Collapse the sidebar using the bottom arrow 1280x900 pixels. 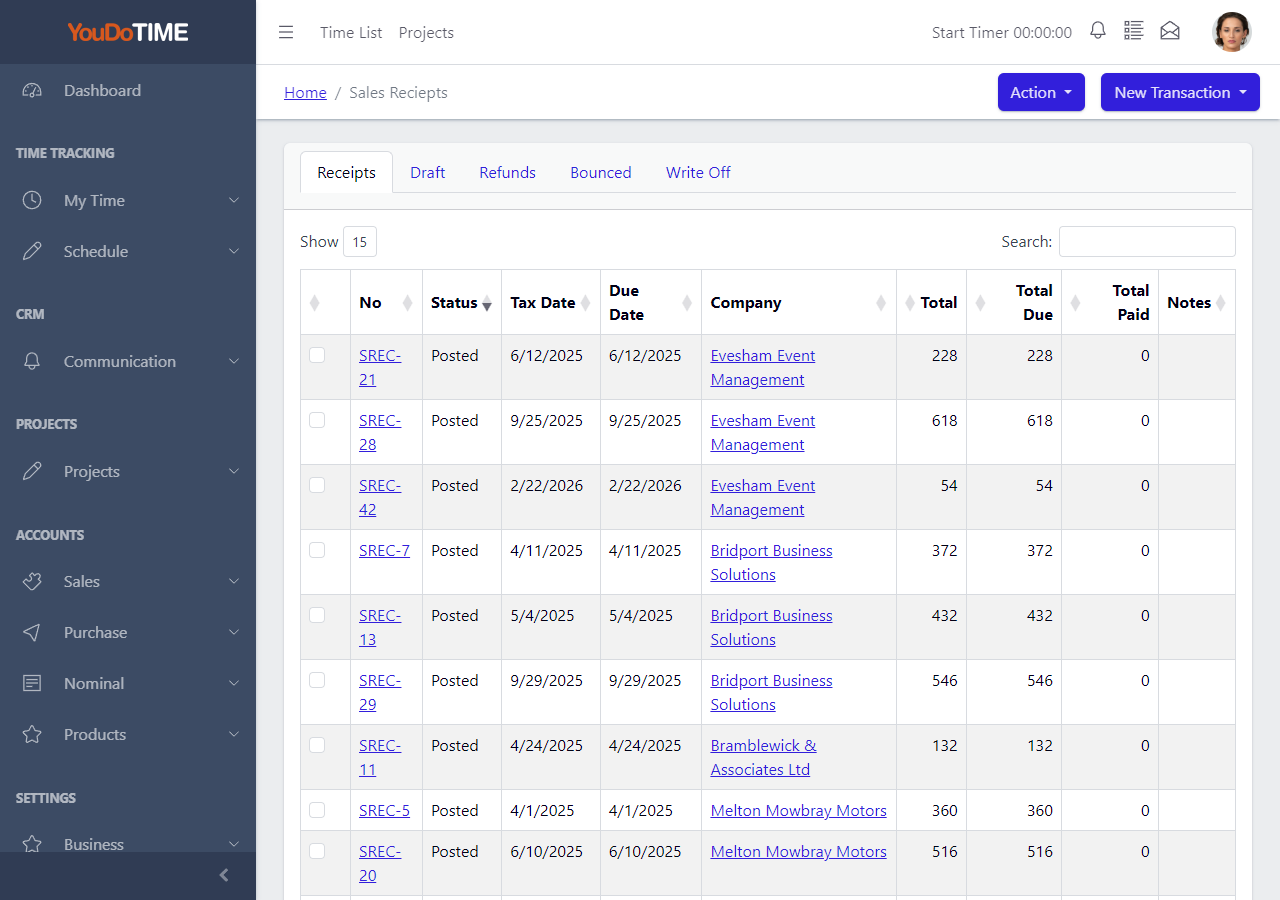224,875
